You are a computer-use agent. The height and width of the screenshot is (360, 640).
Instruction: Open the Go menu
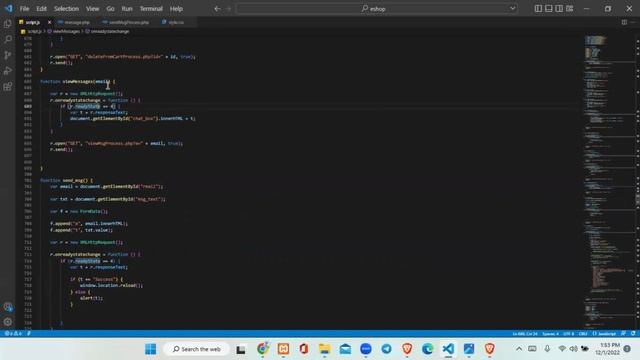tap(110, 9)
